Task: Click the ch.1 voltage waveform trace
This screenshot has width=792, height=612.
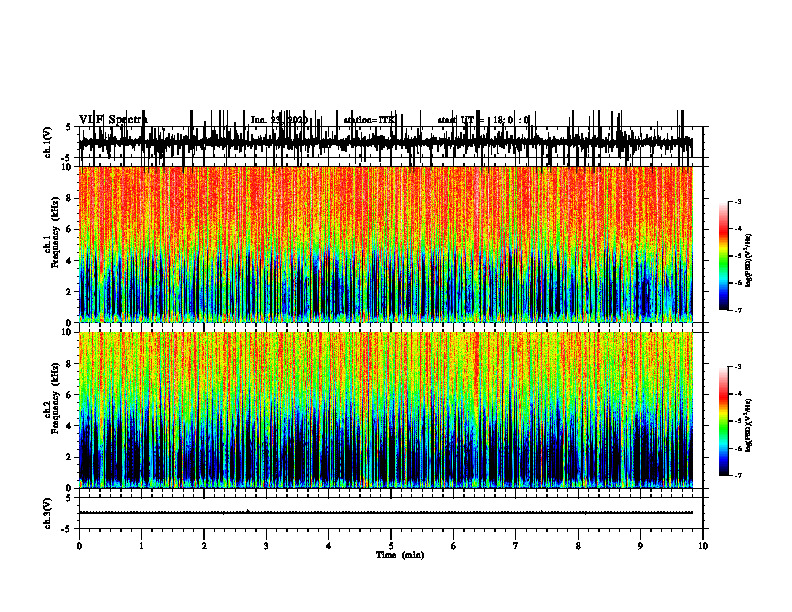Action: click(x=386, y=142)
